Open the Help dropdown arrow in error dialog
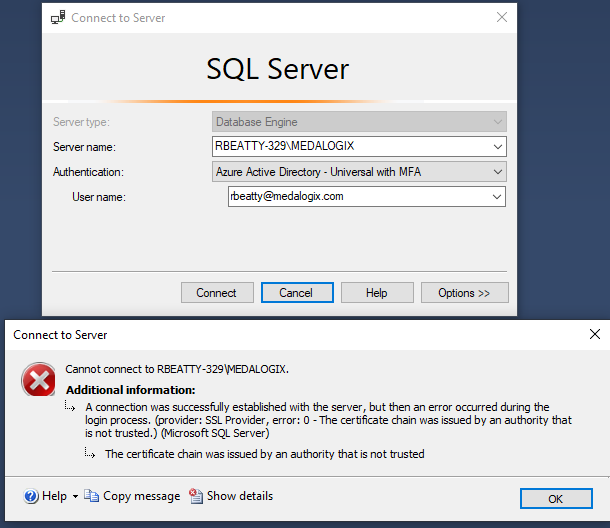This screenshot has width=610, height=528. click(x=75, y=496)
